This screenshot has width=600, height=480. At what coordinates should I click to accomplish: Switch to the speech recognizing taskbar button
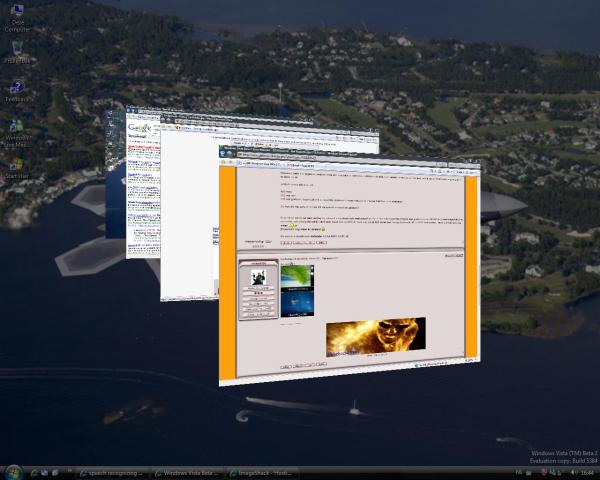[113, 473]
